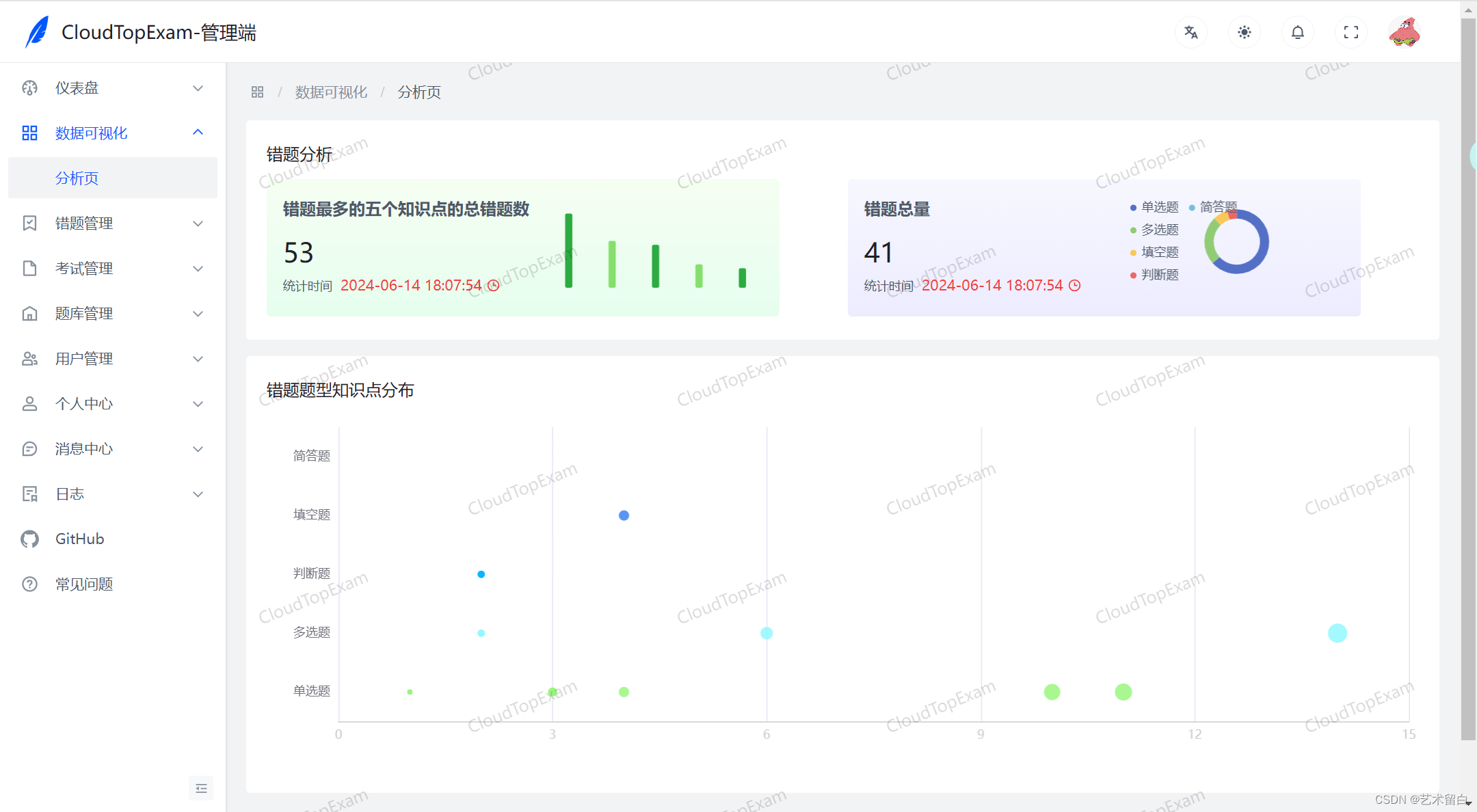Click the theme brightness icon
Viewport: 1477px width, 812px height.
point(1244,31)
